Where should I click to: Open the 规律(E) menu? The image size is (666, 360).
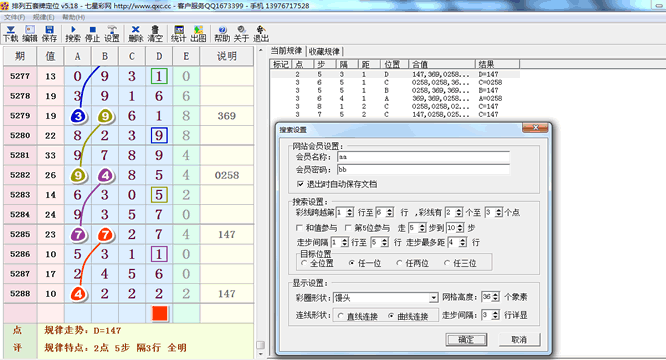pyautogui.click(x=43, y=17)
